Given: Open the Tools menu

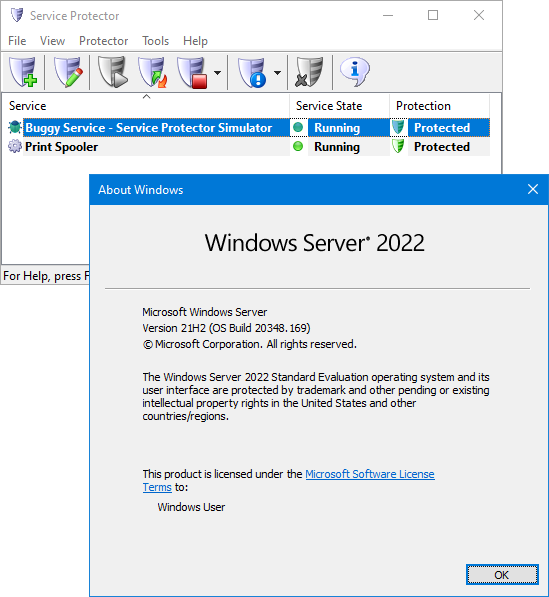Looking at the screenshot, I should click(155, 41).
